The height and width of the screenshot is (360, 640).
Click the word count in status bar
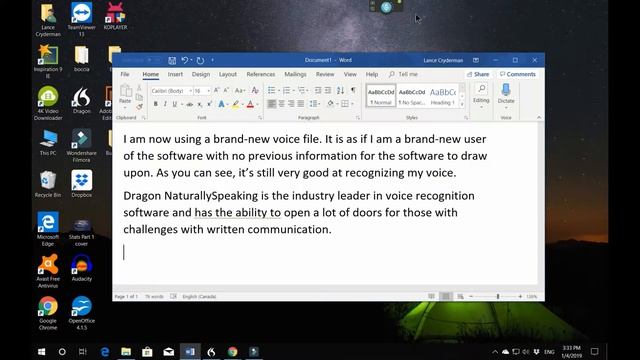(x=154, y=296)
